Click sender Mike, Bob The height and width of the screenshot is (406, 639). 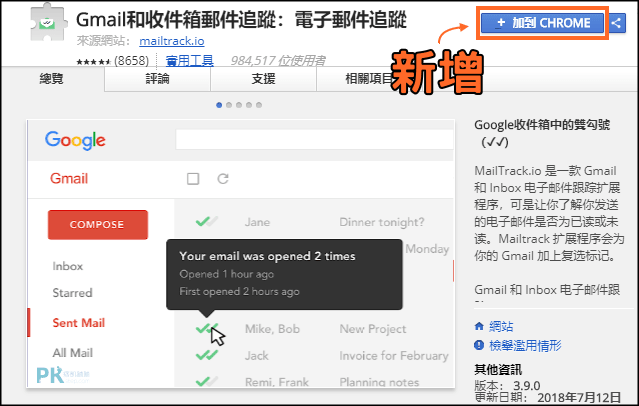(272, 329)
